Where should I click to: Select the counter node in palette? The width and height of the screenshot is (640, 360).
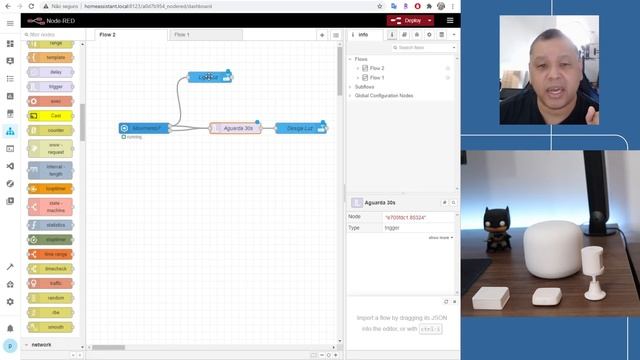pos(51,131)
